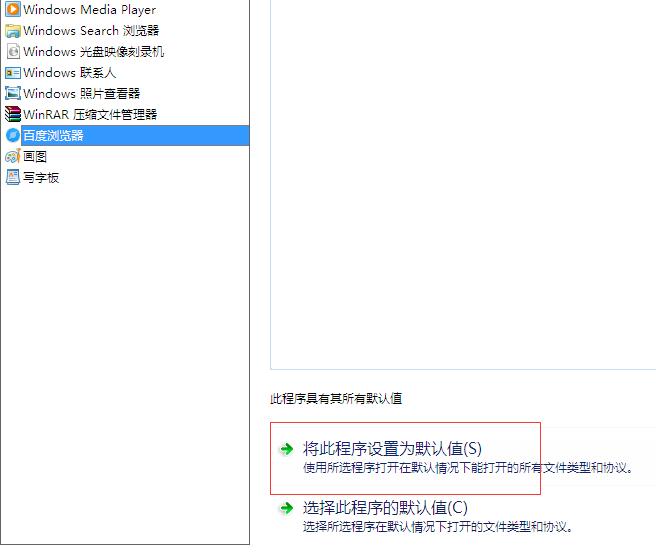
Task: Click description 使用所选程序打开在默认情况下能打开的所有文件类型和协议
Action: pyautogui.click(x=467, y=468)
